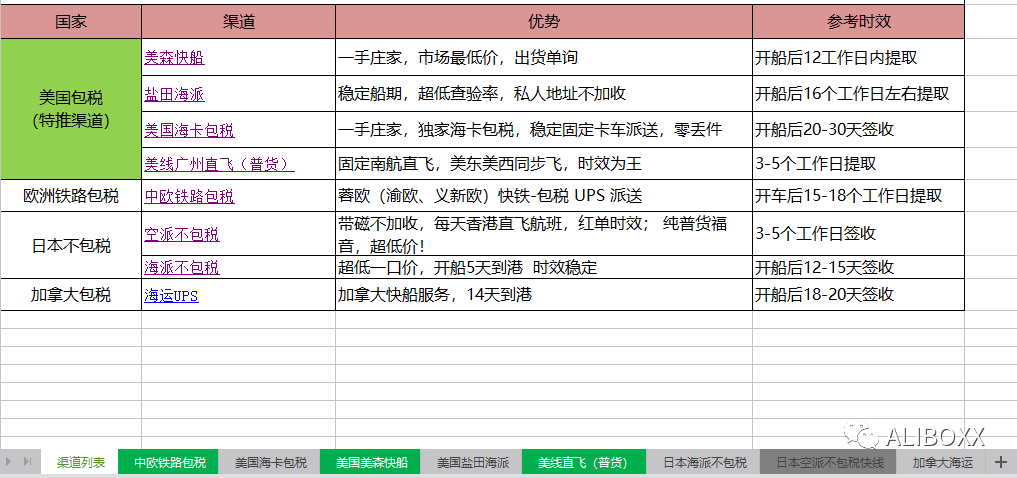Open the 美国海卡包税 sheet tab
The width and height of the screenshot is (1017, 478).
point(270,462)
